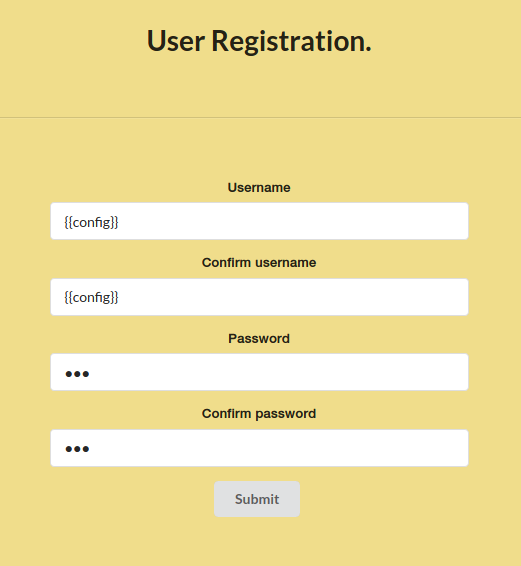Click the Username label text
The height and width of the screenshot is (566, 521).
[259, 187]
